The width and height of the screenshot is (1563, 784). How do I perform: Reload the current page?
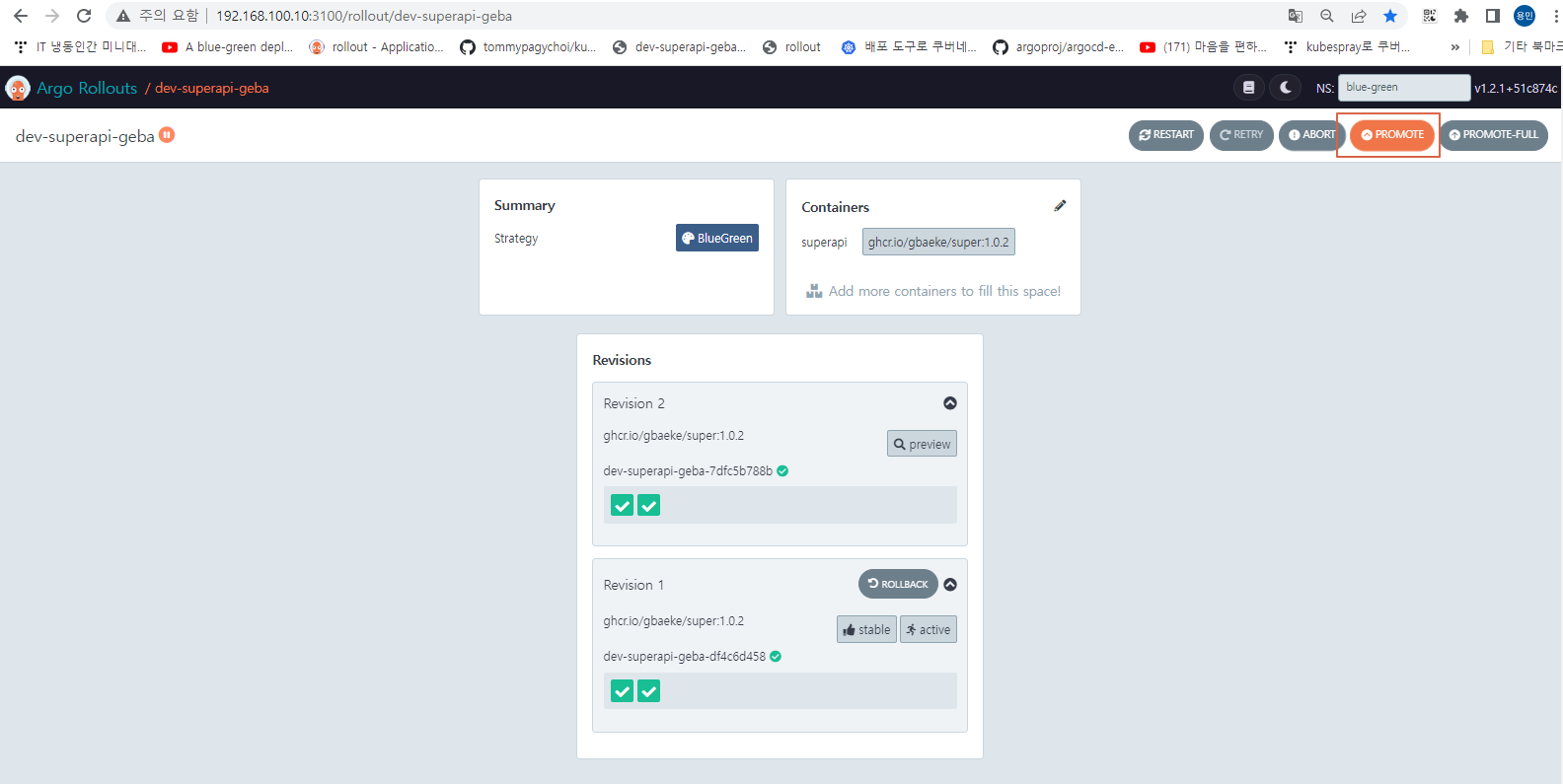[84, 16]
